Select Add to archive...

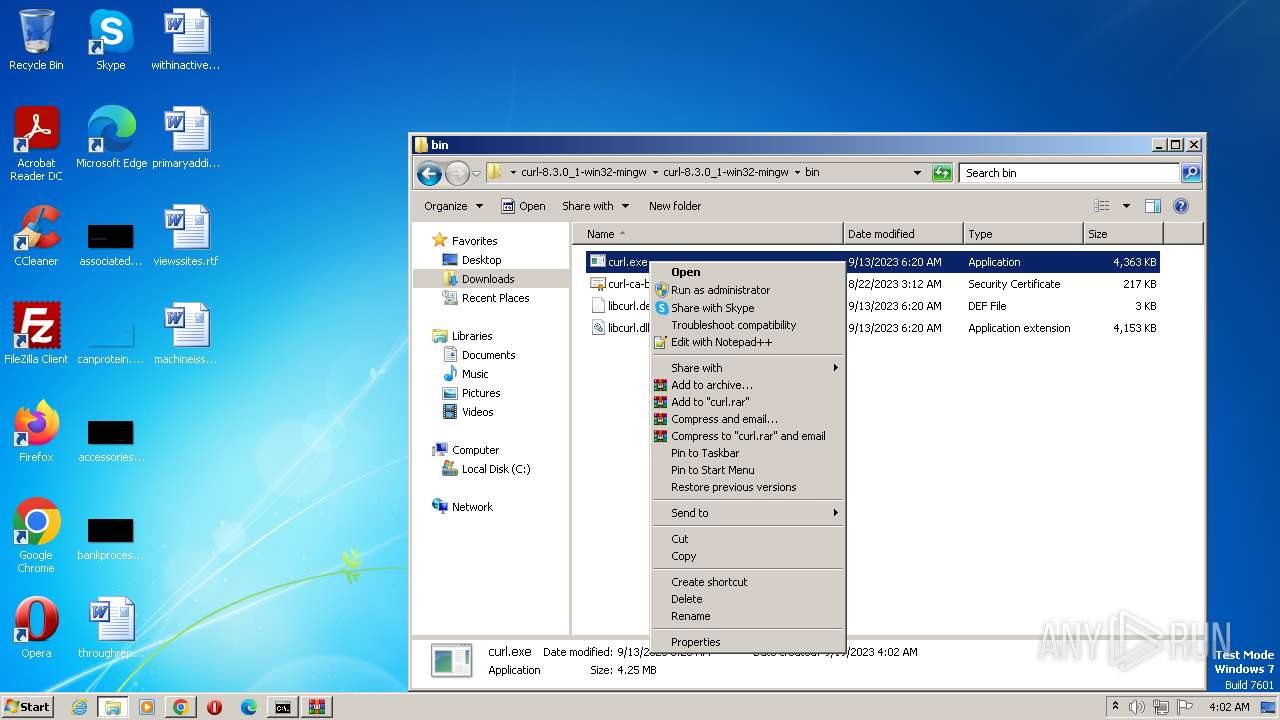pos(746,385)
